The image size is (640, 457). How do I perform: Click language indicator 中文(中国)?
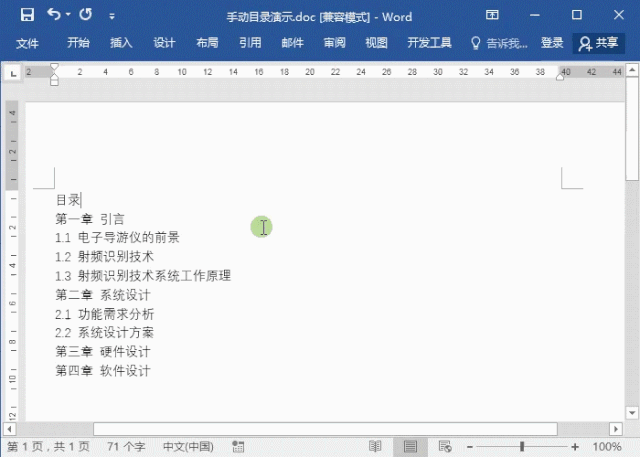tap(188, 446)
